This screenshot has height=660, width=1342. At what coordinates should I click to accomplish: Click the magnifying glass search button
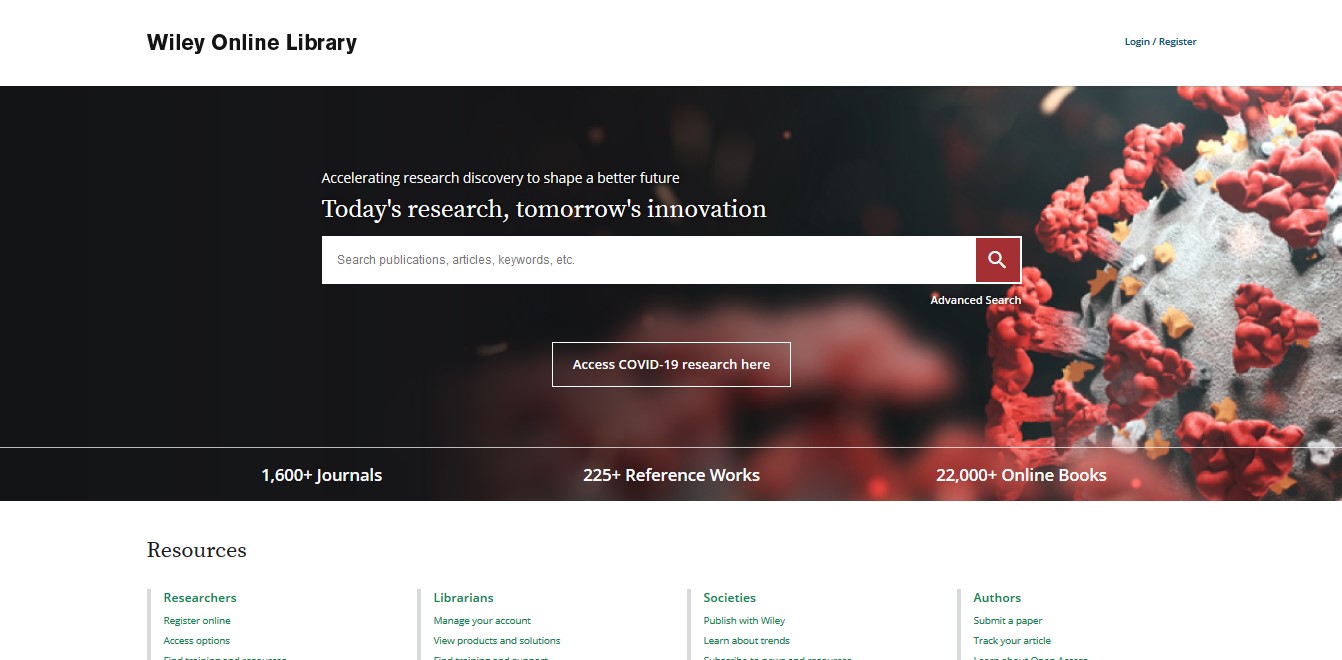coord(998,260)
